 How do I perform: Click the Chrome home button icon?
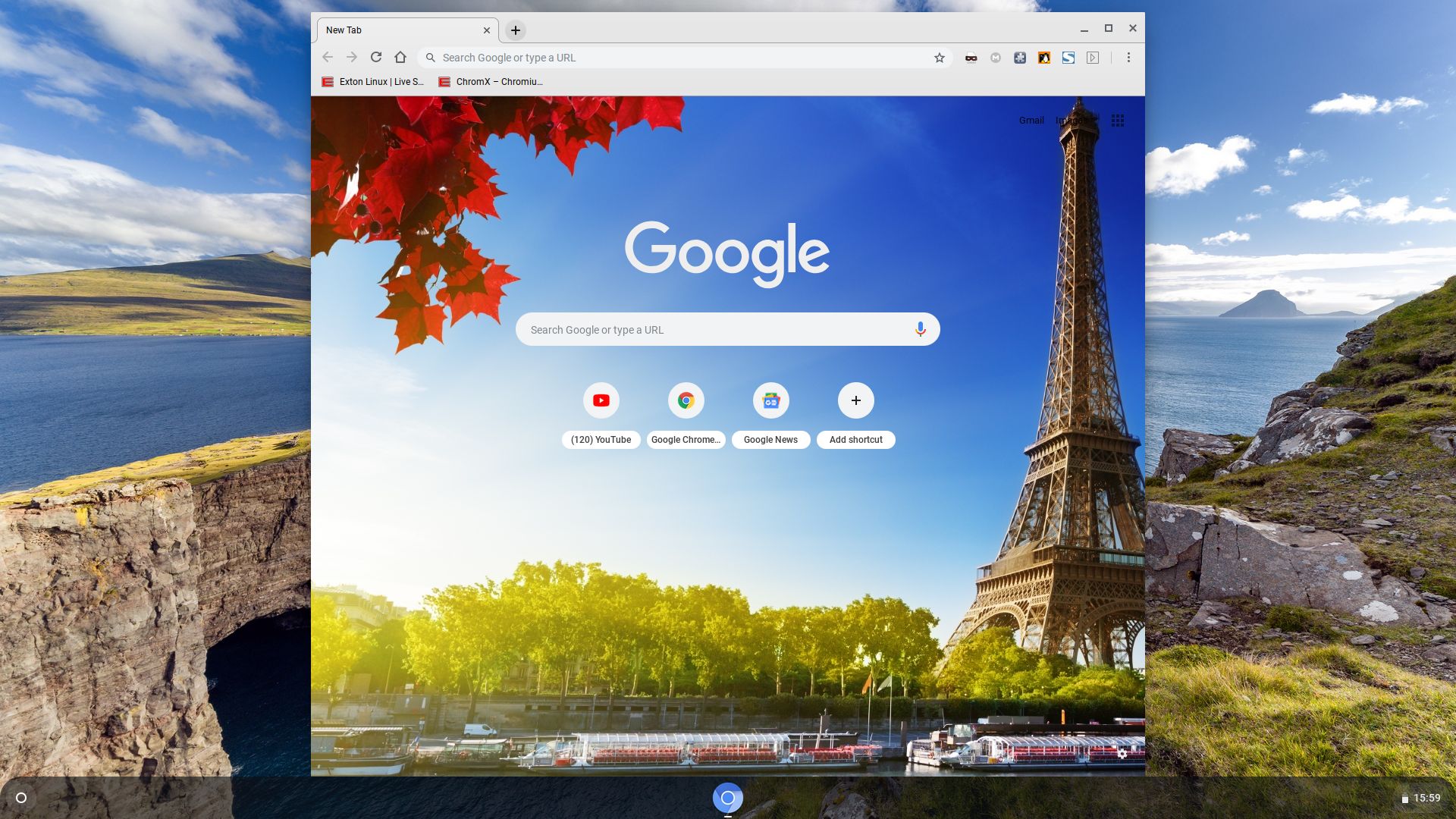point(400,57)
